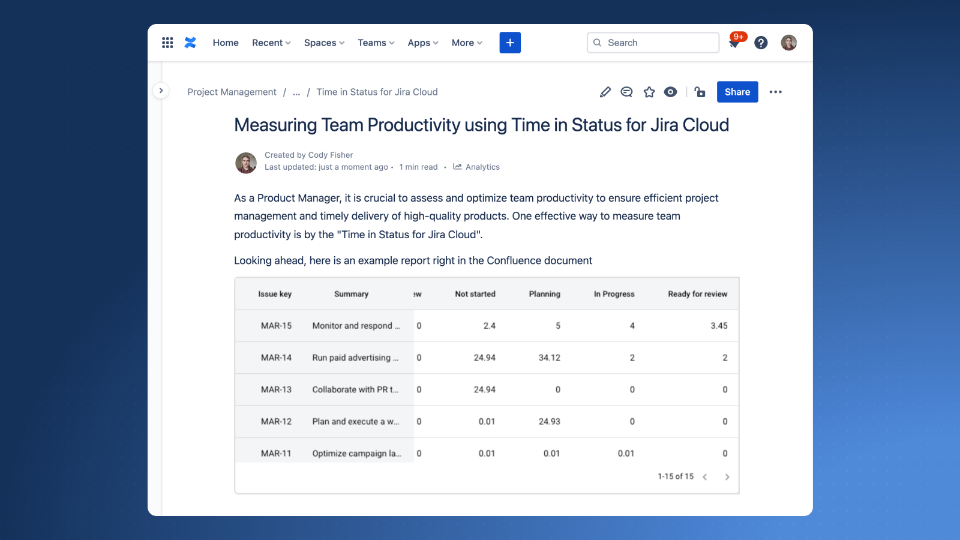Open the Cody Fisher author link
Viewport: 960px width, 540px height.
(330, 155)
